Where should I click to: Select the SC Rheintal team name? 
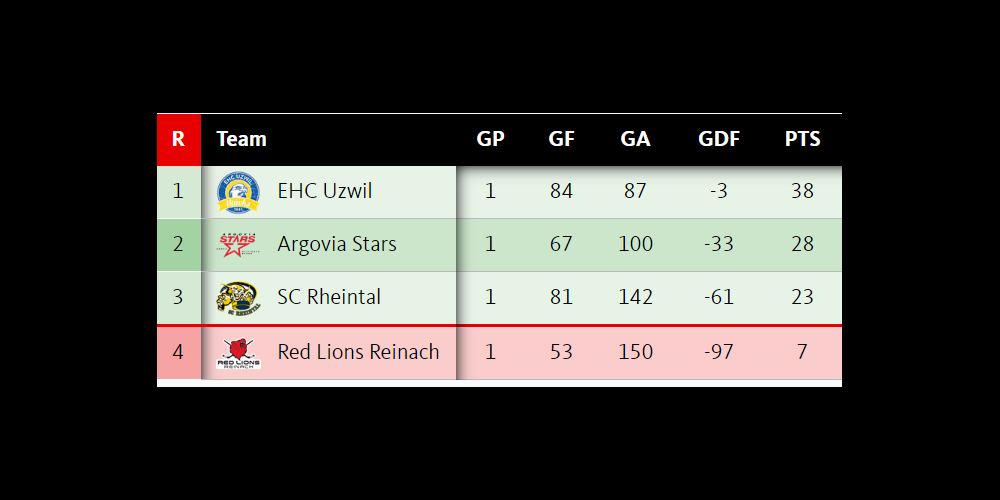329,297
